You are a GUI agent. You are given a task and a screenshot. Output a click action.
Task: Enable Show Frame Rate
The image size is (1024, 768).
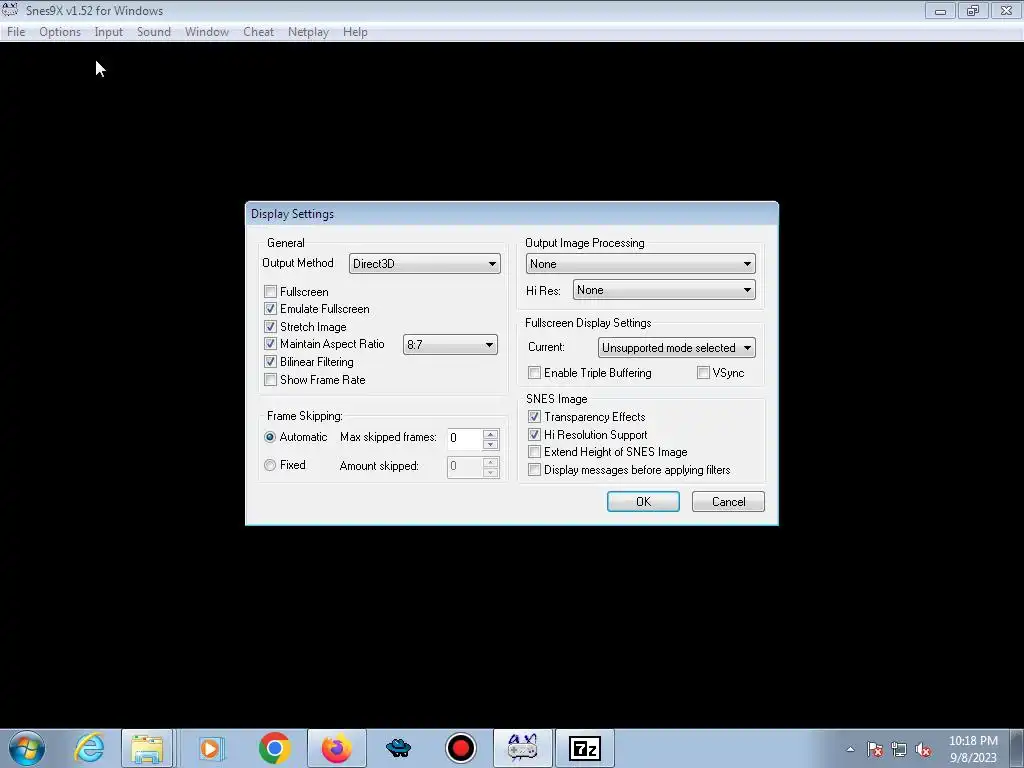click(x=270, y=379)
